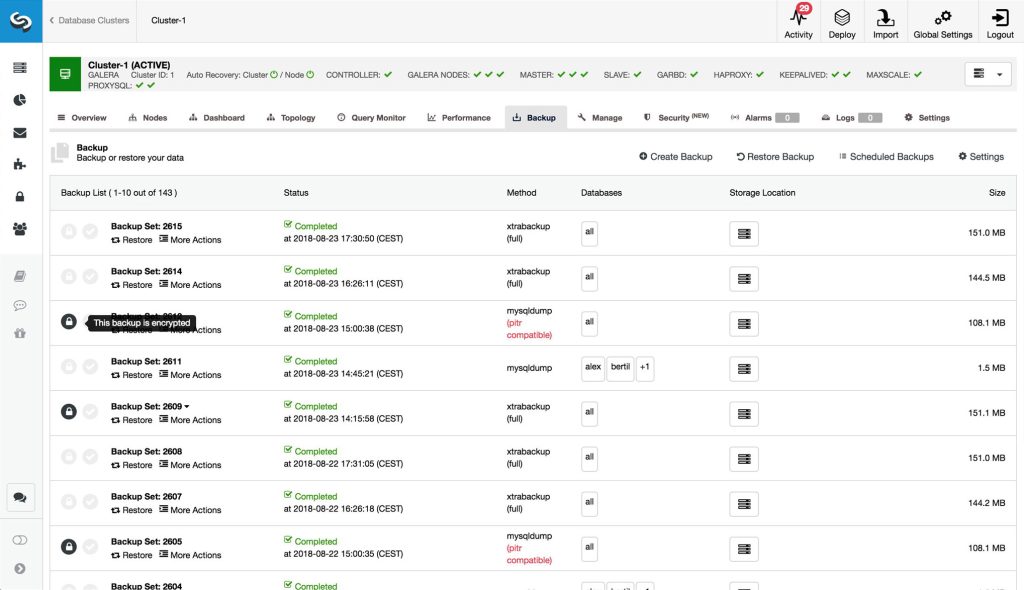Viewport: 1024px width, 590px height.
Task: Toggle the switch at the bottom of the sidebar
Action: click(x=20, y=539)
